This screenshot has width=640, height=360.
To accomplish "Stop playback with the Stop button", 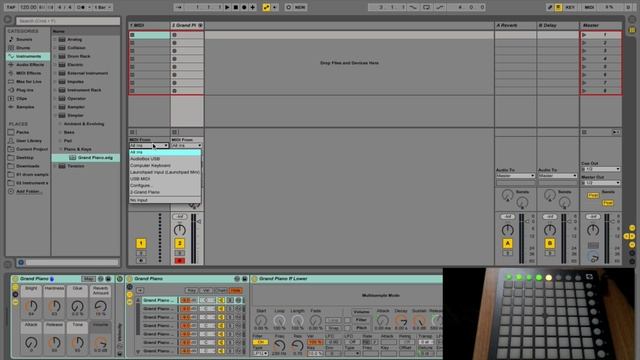I will pos(236,7).
